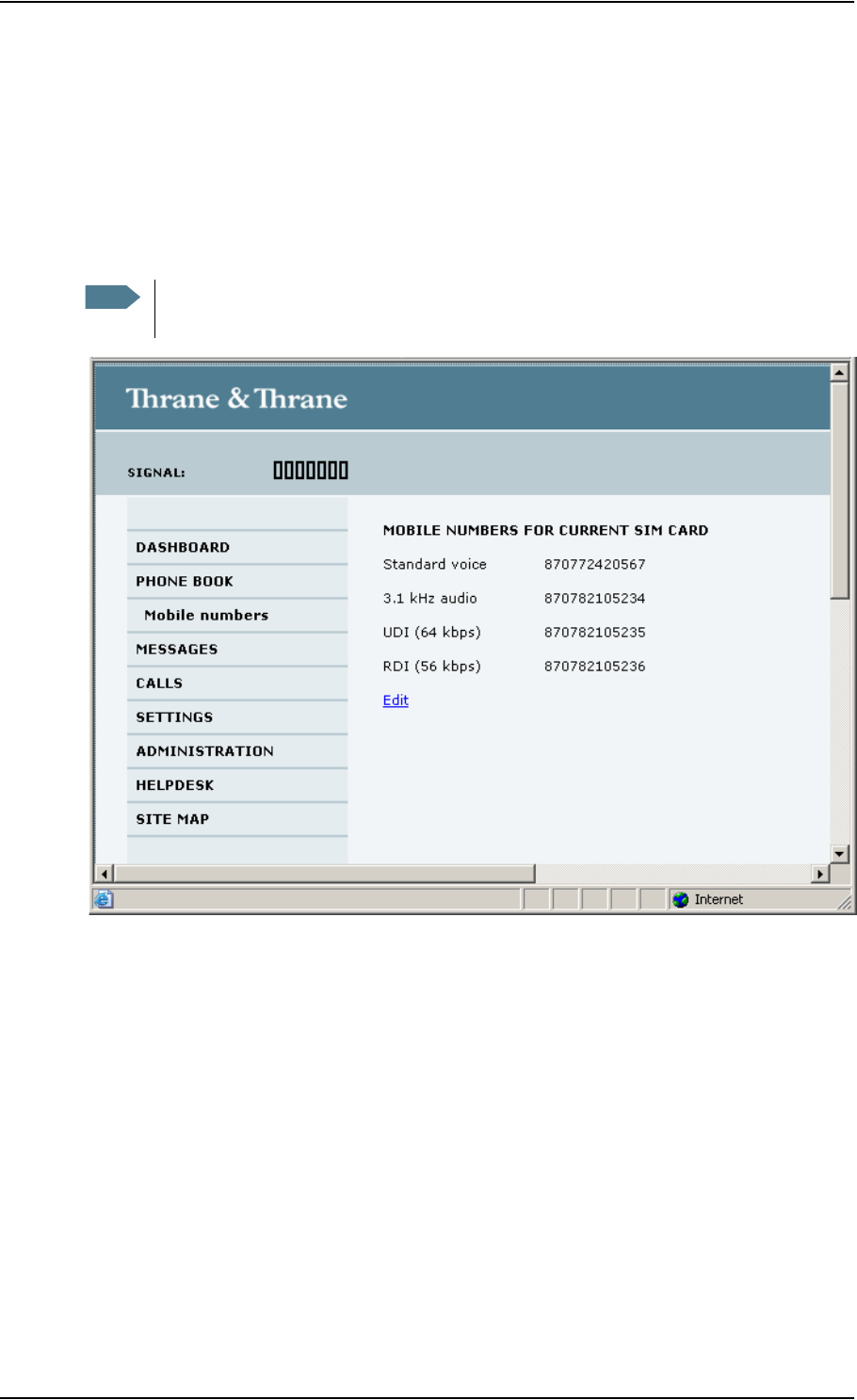
Task: Open the CALLS menu entry
Action: [159, 683]
